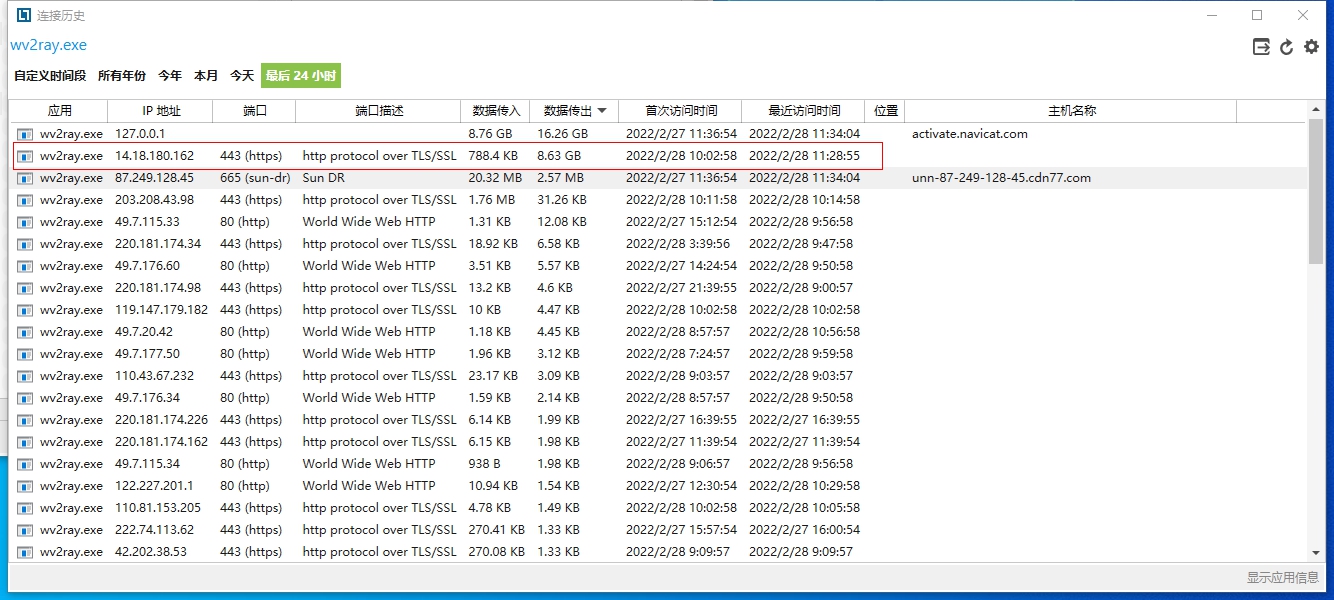Viewport: 1334px width, 600px height.
Task: Switch to the 今天 filter
Action: pos(242,76)
